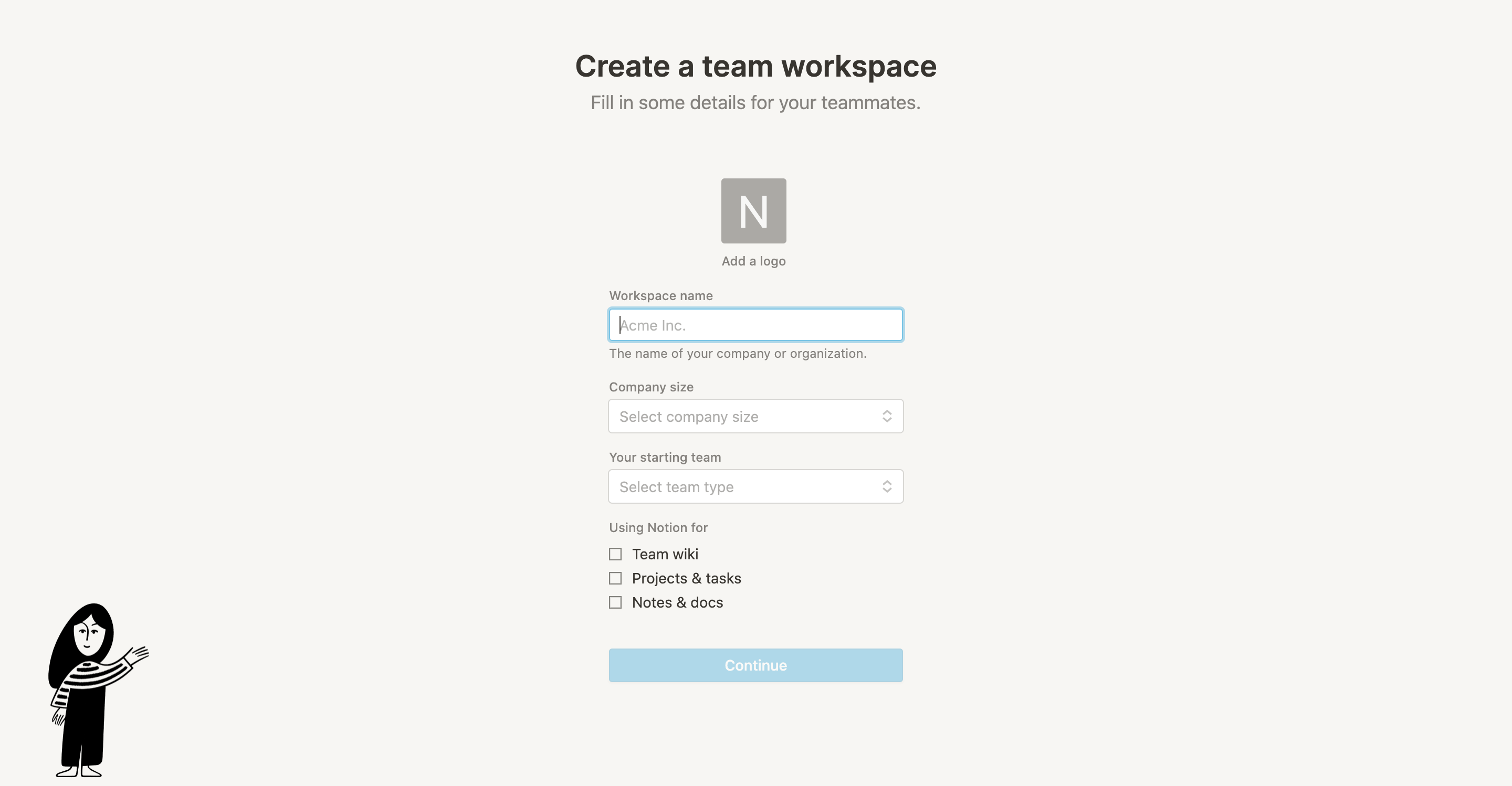Click the Workspace name input field

[756, 325]
